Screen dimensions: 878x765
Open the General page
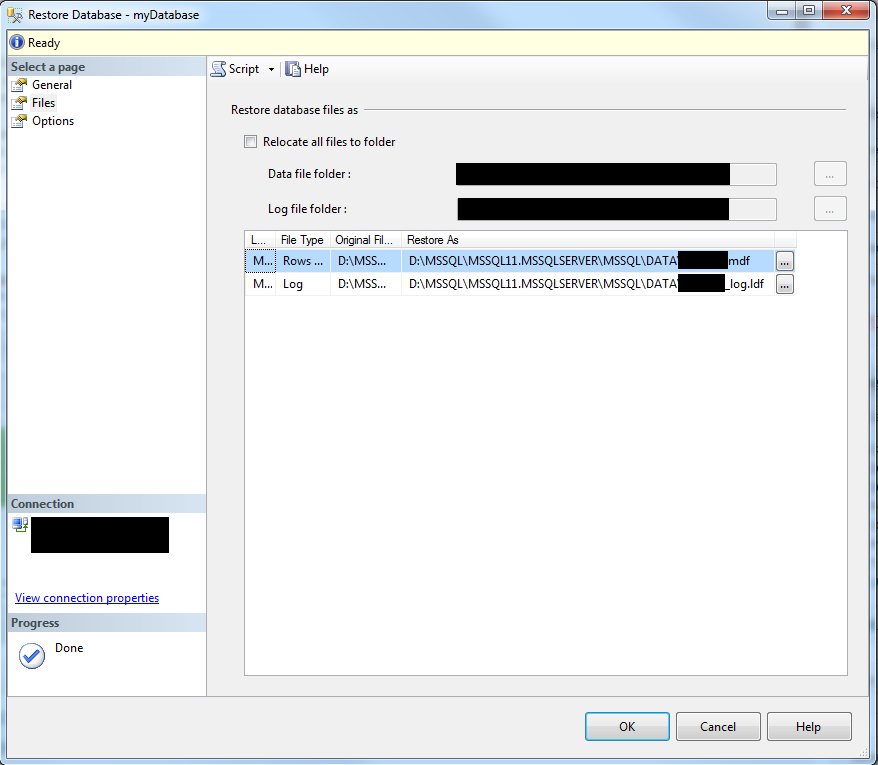(x=52, y=85)
